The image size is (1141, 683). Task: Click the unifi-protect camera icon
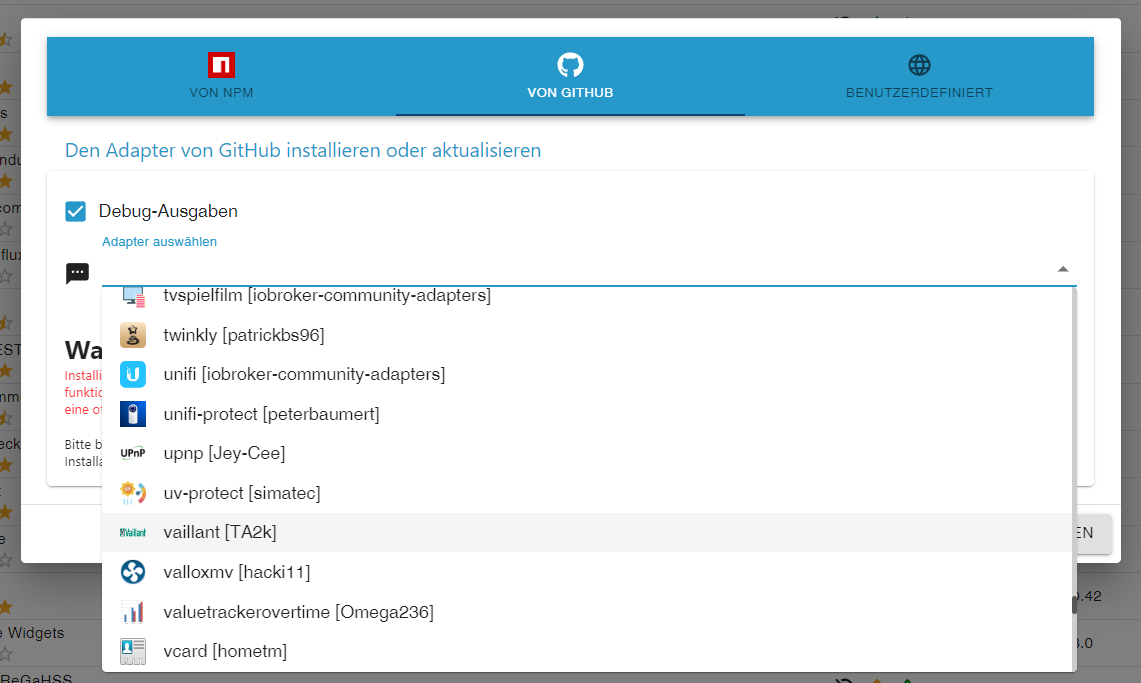(x=133, y=414)
